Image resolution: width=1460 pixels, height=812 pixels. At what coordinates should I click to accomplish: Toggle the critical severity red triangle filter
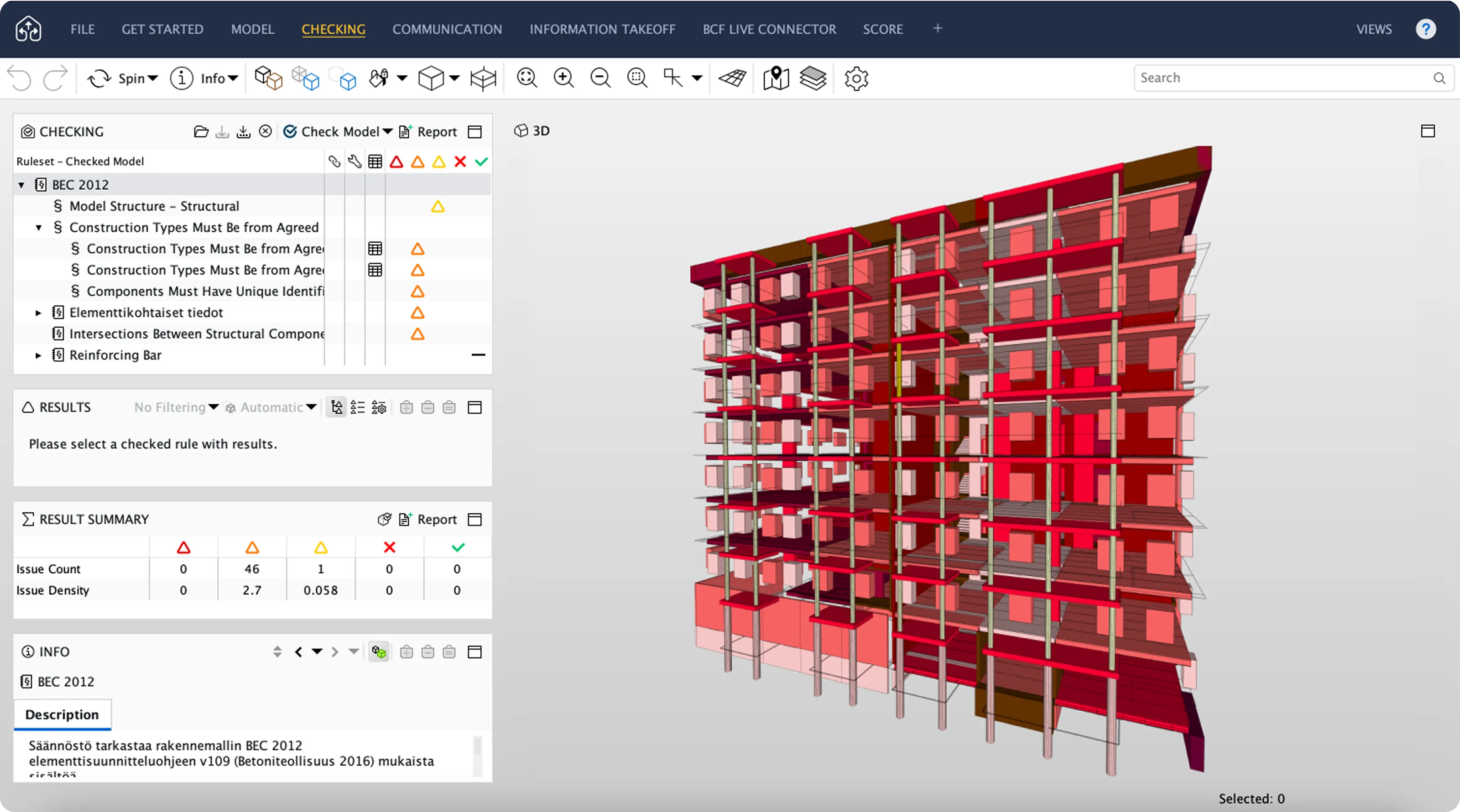coord(396,162)
